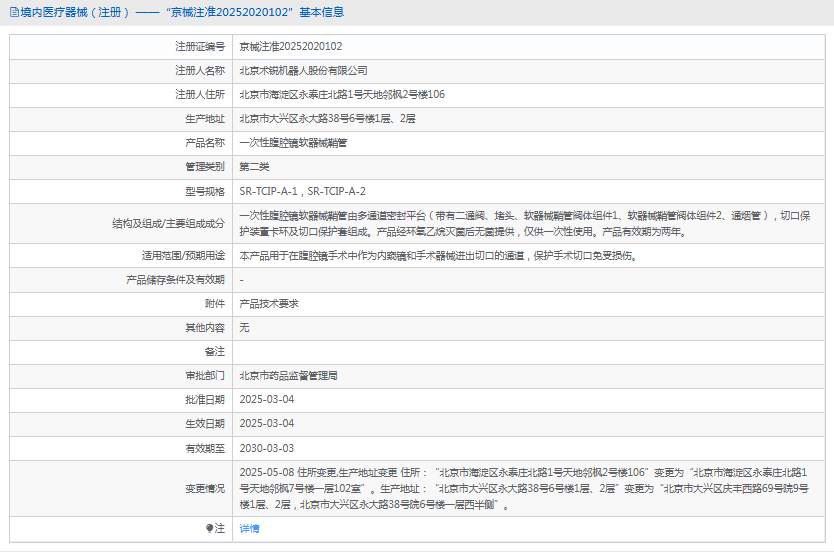The width and height of the screenshot is (834, 552).
Task: Select the intended use text 本产品用于在腹腔镜手术中
Action: coord(438,256)
